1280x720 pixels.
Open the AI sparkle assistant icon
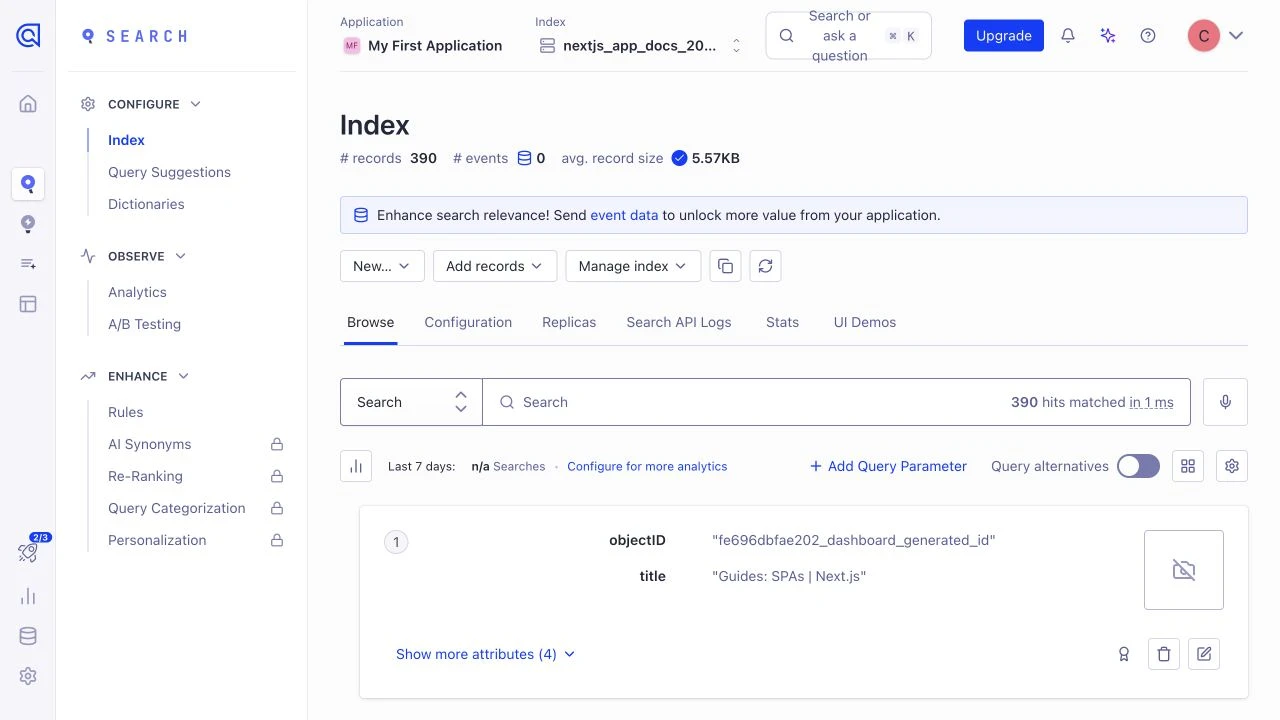[1108, 36]
